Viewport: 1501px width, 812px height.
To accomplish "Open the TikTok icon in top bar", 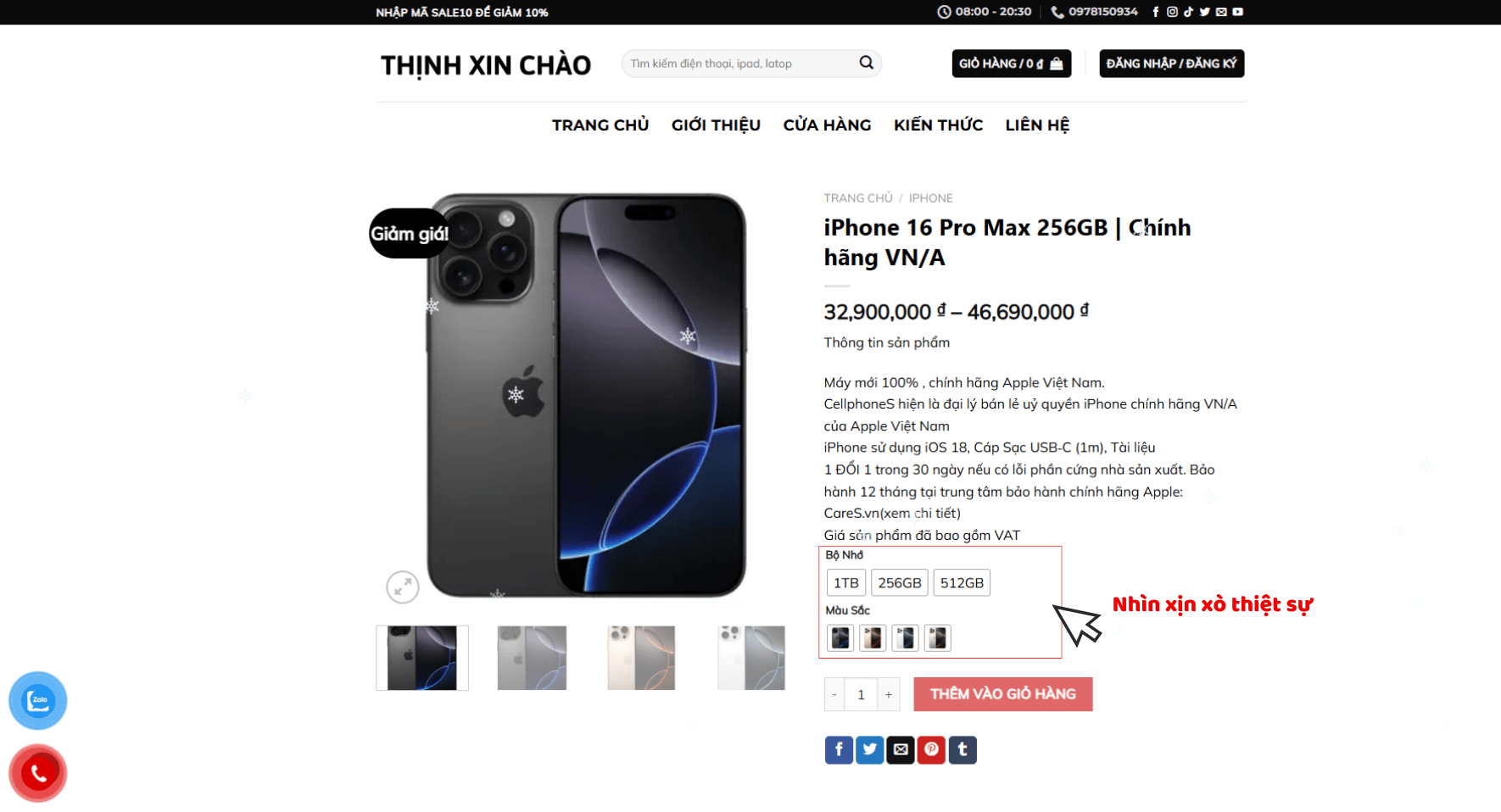I will click(1188, 12).
